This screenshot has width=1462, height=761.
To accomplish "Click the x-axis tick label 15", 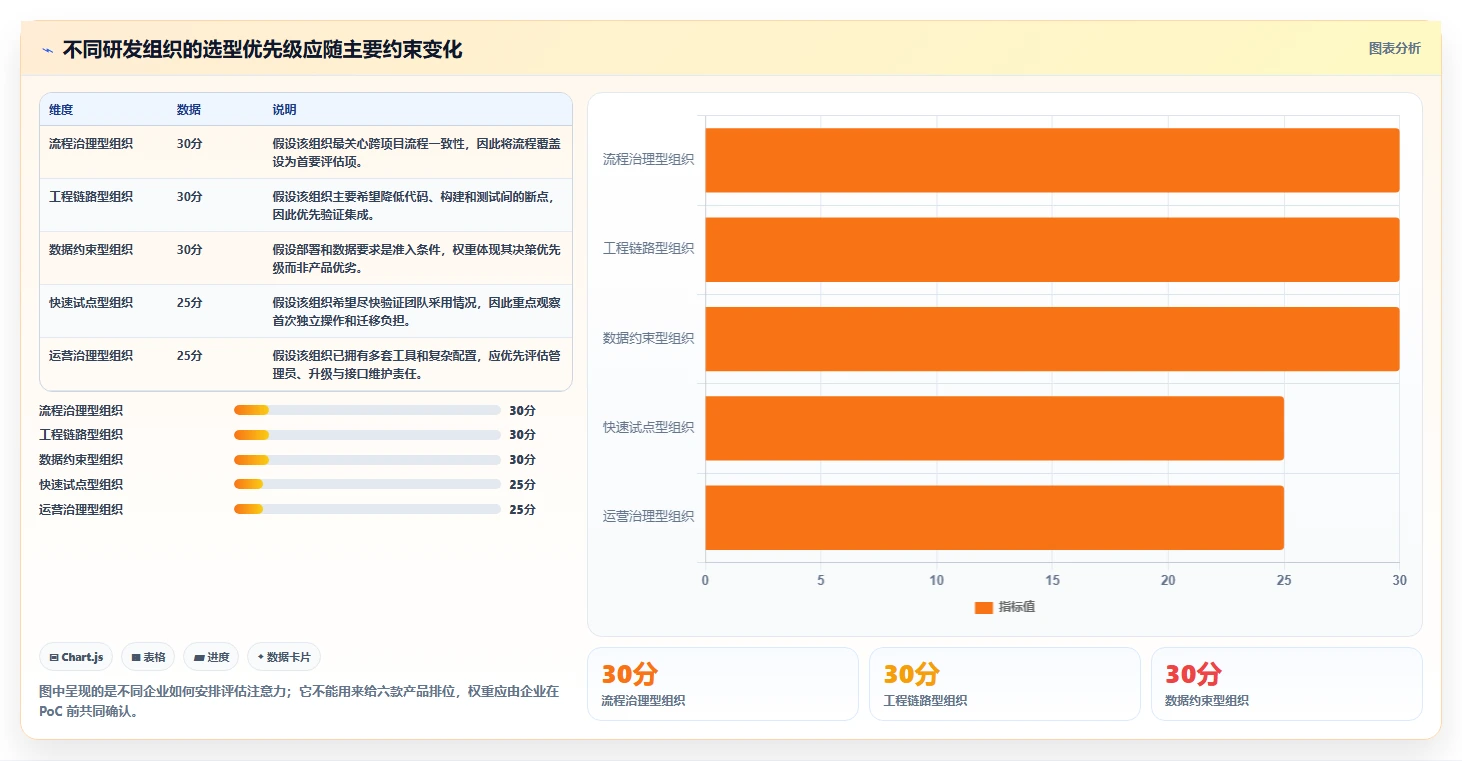I will click(1052, 580).
